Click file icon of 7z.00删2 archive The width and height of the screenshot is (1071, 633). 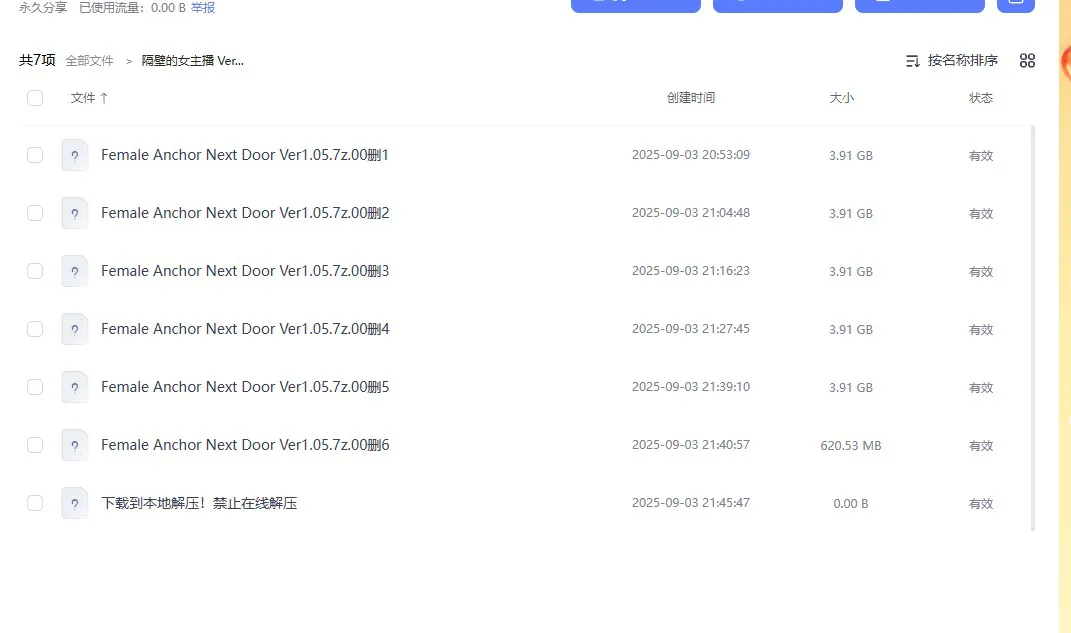pos(75,213)
